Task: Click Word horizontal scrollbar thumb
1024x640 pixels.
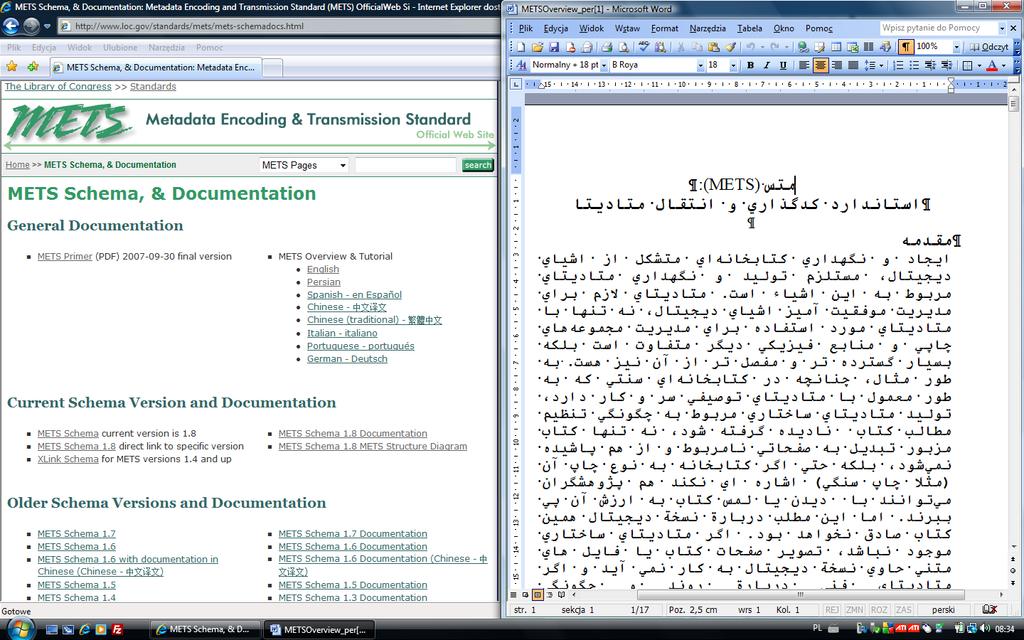Action: point(800,594)
